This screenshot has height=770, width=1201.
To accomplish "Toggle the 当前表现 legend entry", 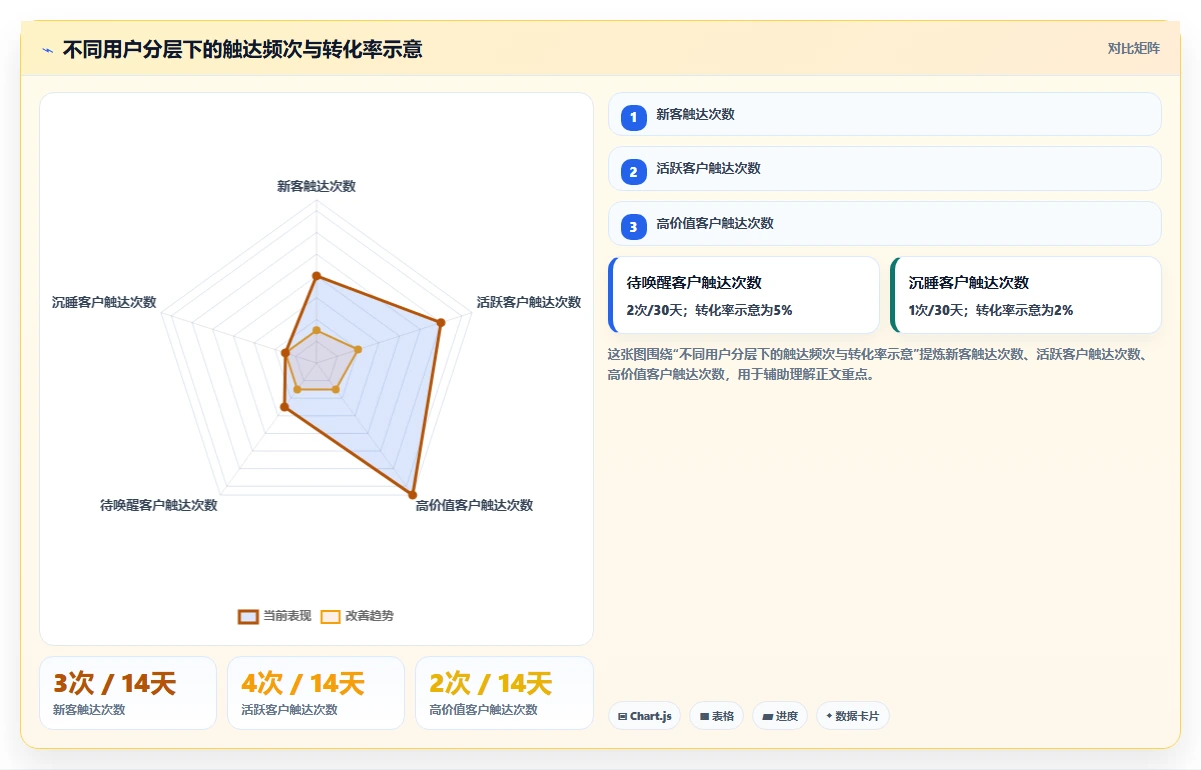I will click(275, 616).
